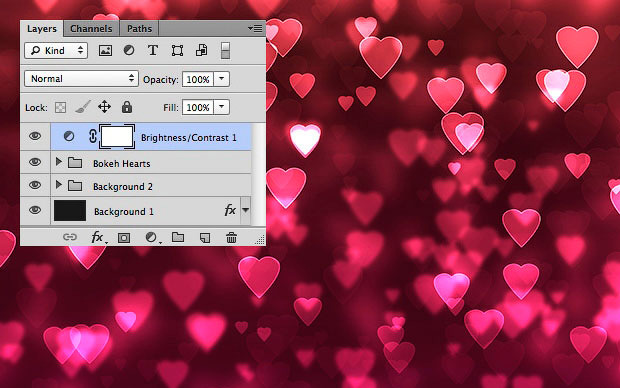Open the Fill slider dropdown arrow
The height and width of the screenshot is (388, 620).
222,107
